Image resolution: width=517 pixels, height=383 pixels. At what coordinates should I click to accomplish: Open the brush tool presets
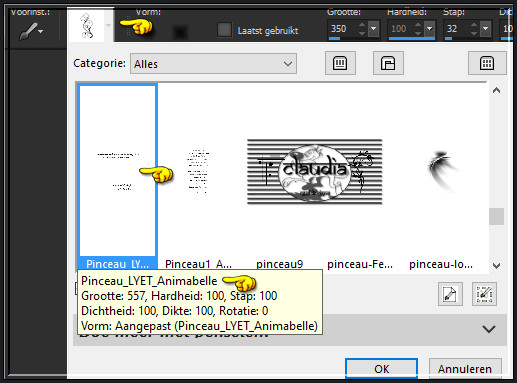[x=31, y=31]
